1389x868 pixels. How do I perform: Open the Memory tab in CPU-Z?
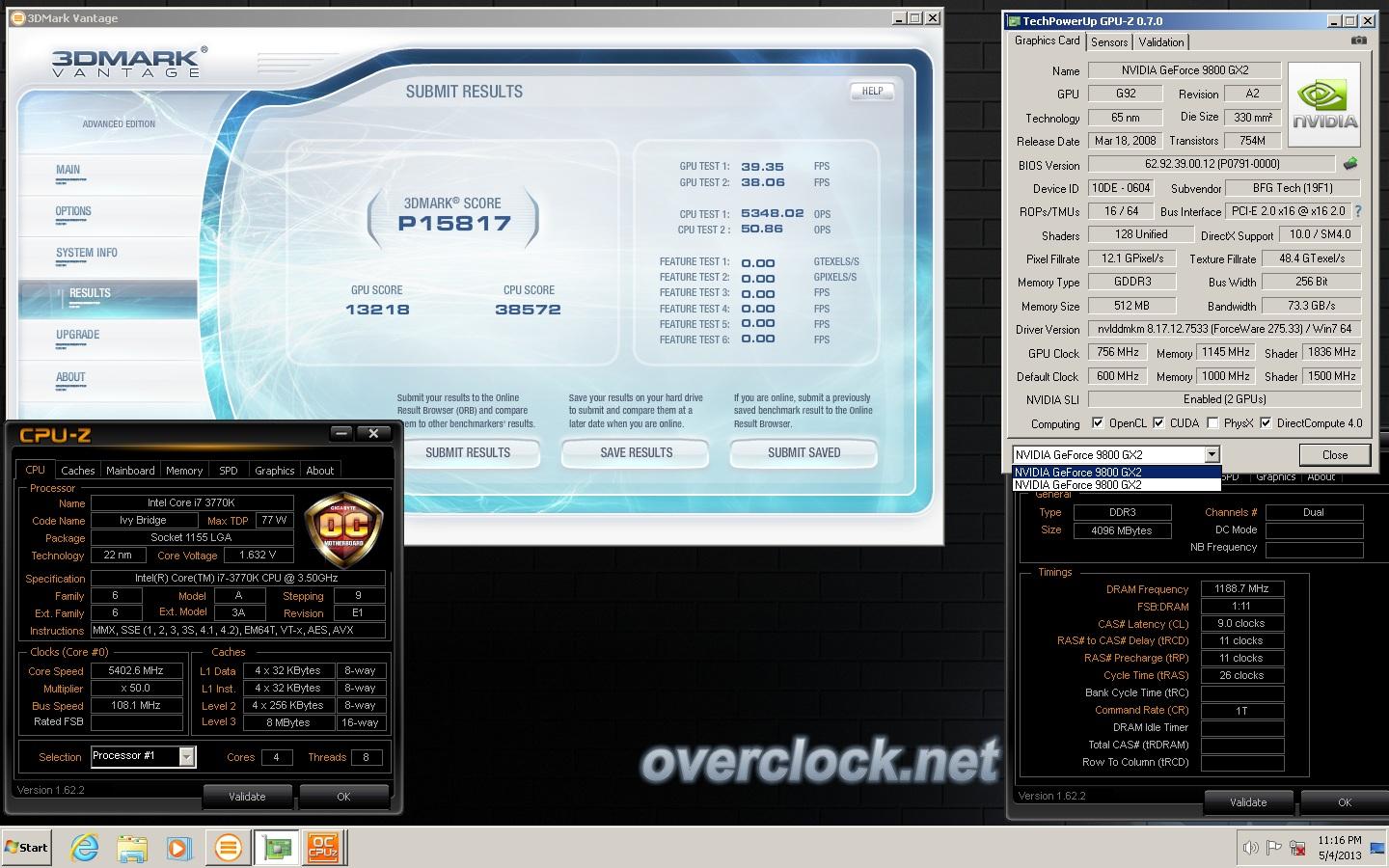pos(184,471)
